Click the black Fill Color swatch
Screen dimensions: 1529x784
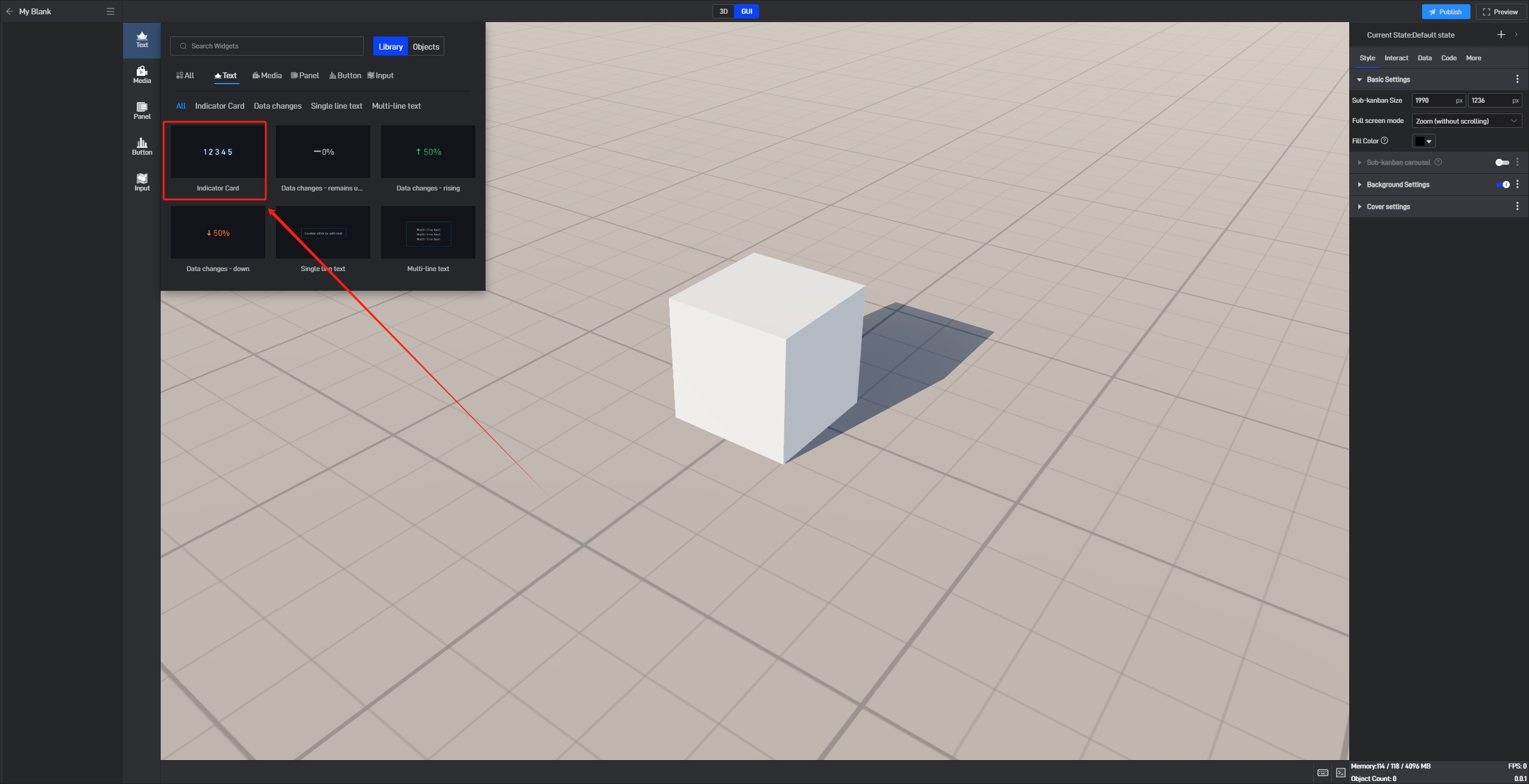(1420, 142)
